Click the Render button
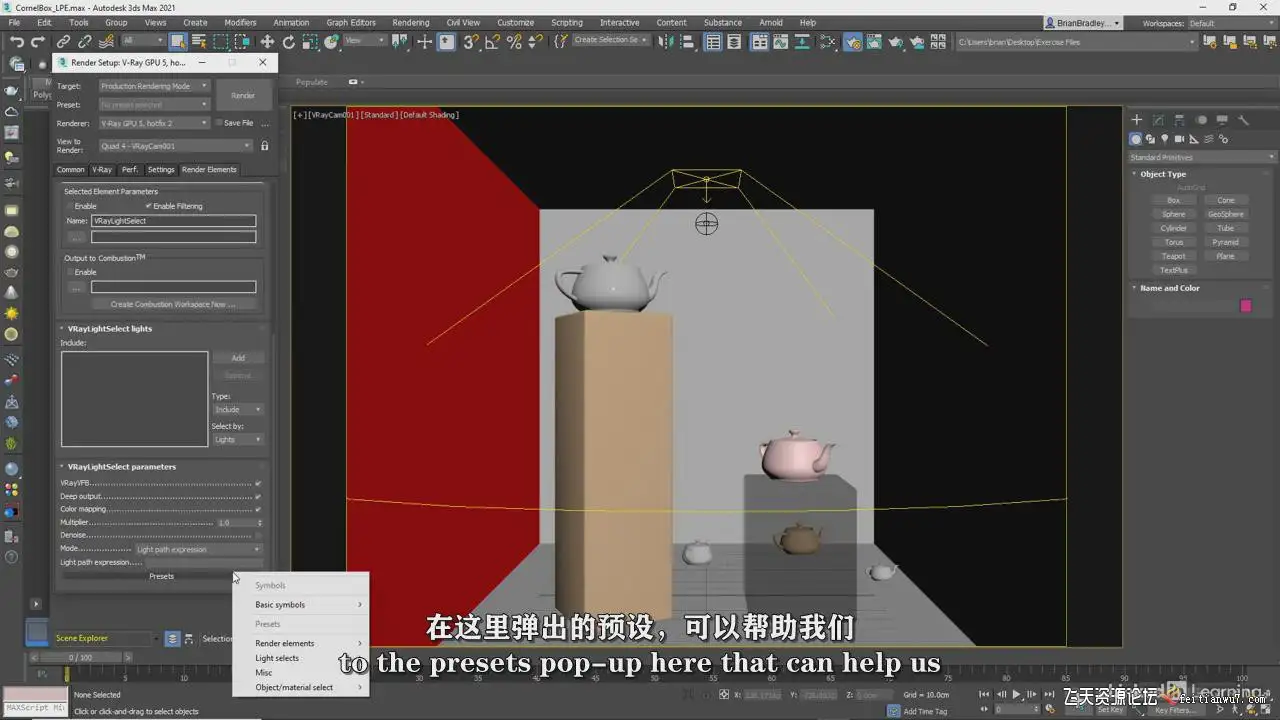1280x720 pixels. click(x=243, y=96)
